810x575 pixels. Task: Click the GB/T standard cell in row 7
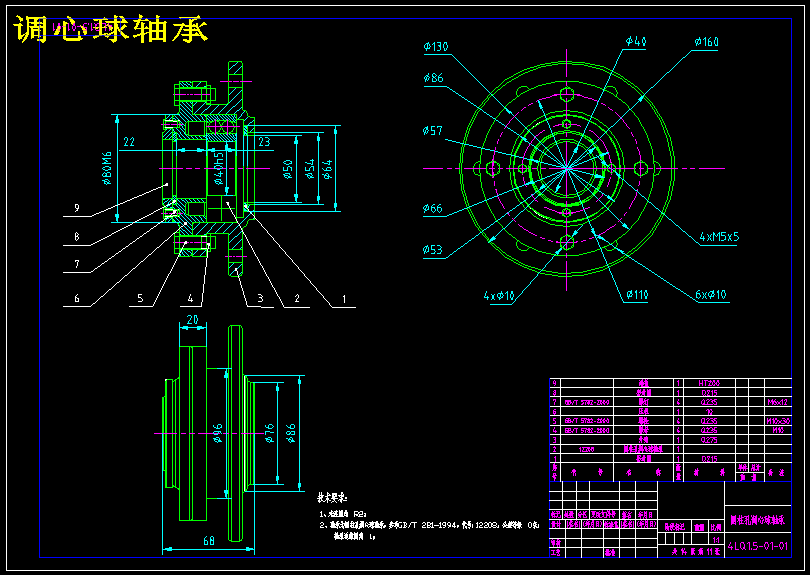click(x=587, y=402)
